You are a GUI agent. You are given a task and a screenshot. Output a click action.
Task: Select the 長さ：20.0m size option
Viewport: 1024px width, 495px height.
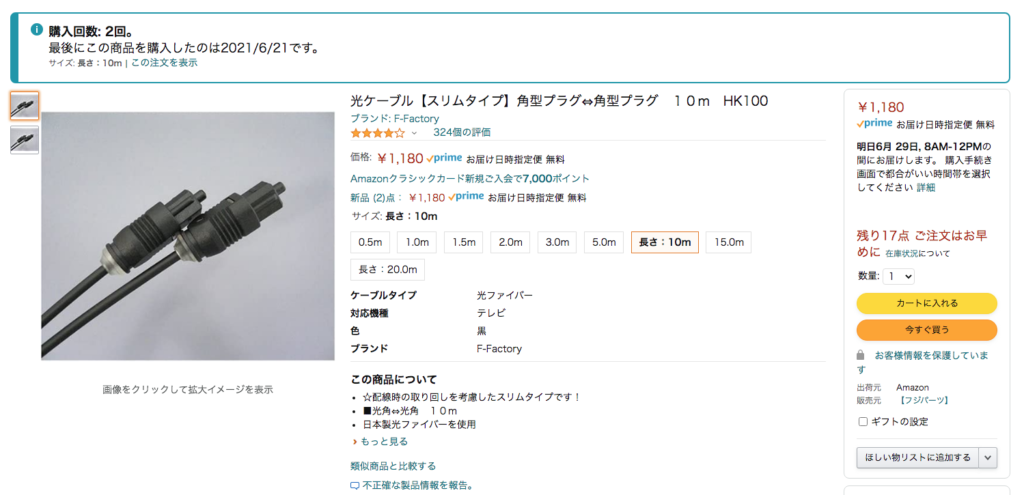(x=388, y=270)
